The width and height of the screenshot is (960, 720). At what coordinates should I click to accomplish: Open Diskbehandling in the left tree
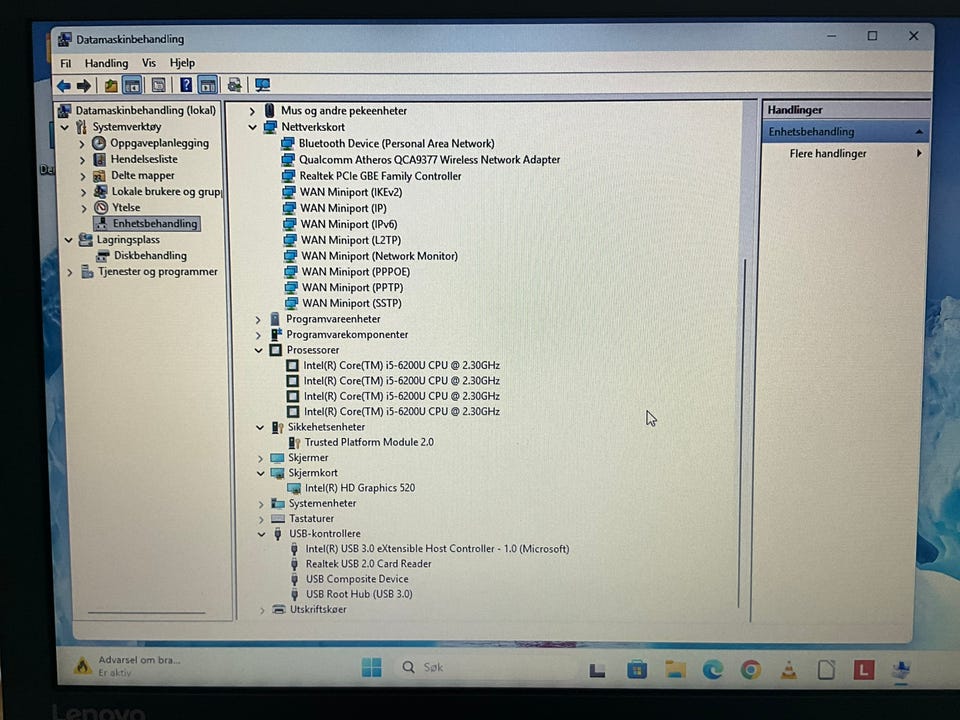(x=150, y=255)
